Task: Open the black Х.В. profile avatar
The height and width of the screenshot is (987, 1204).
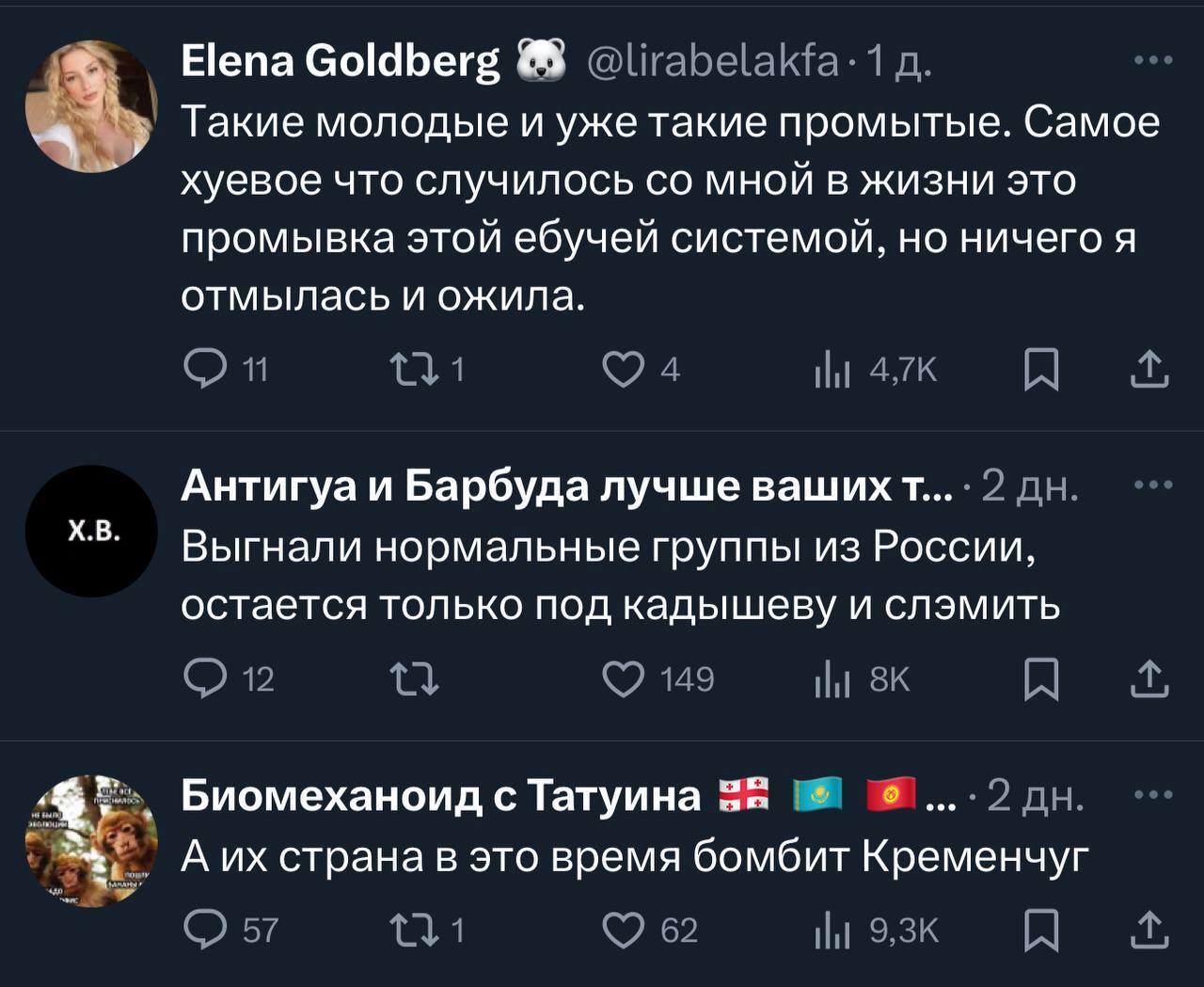Action: (91, 531)
